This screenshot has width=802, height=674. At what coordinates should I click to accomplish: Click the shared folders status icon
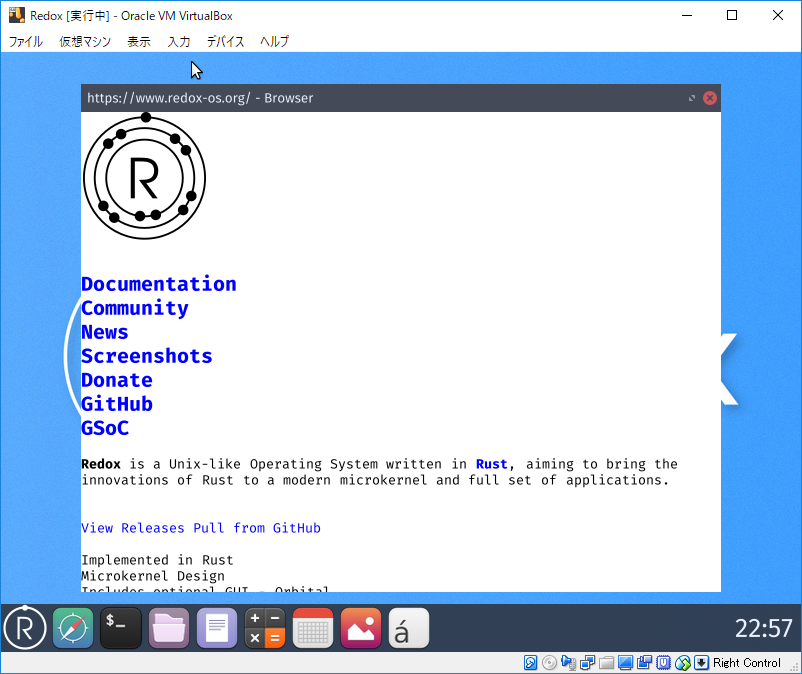pos(606,663)
